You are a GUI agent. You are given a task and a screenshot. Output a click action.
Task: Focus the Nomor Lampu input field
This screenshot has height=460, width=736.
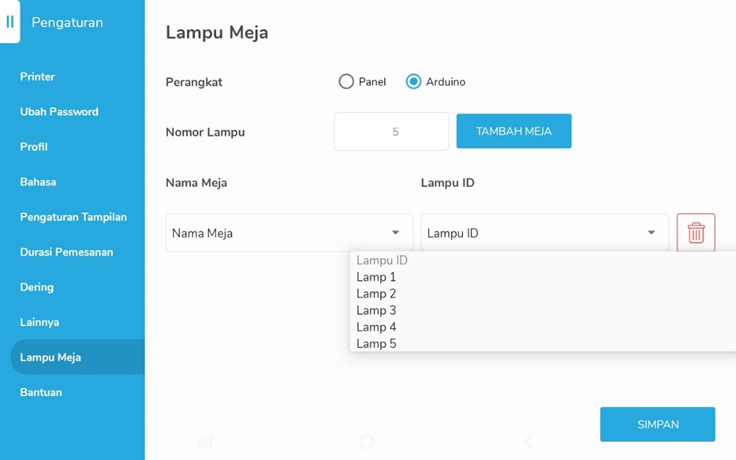tap(391, 131)
